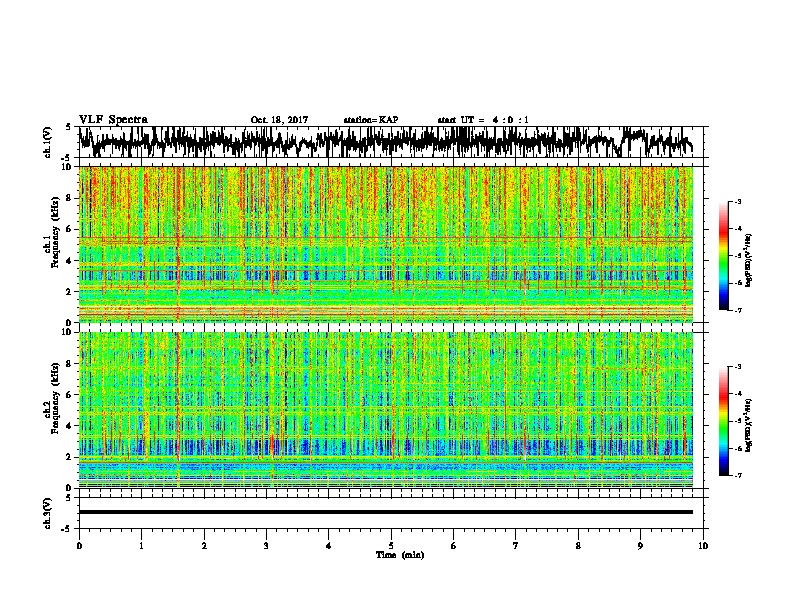792x612 pixels.
Task: Click the "-3" label on ch.1 colorbar
Action: tap(737, 202)
